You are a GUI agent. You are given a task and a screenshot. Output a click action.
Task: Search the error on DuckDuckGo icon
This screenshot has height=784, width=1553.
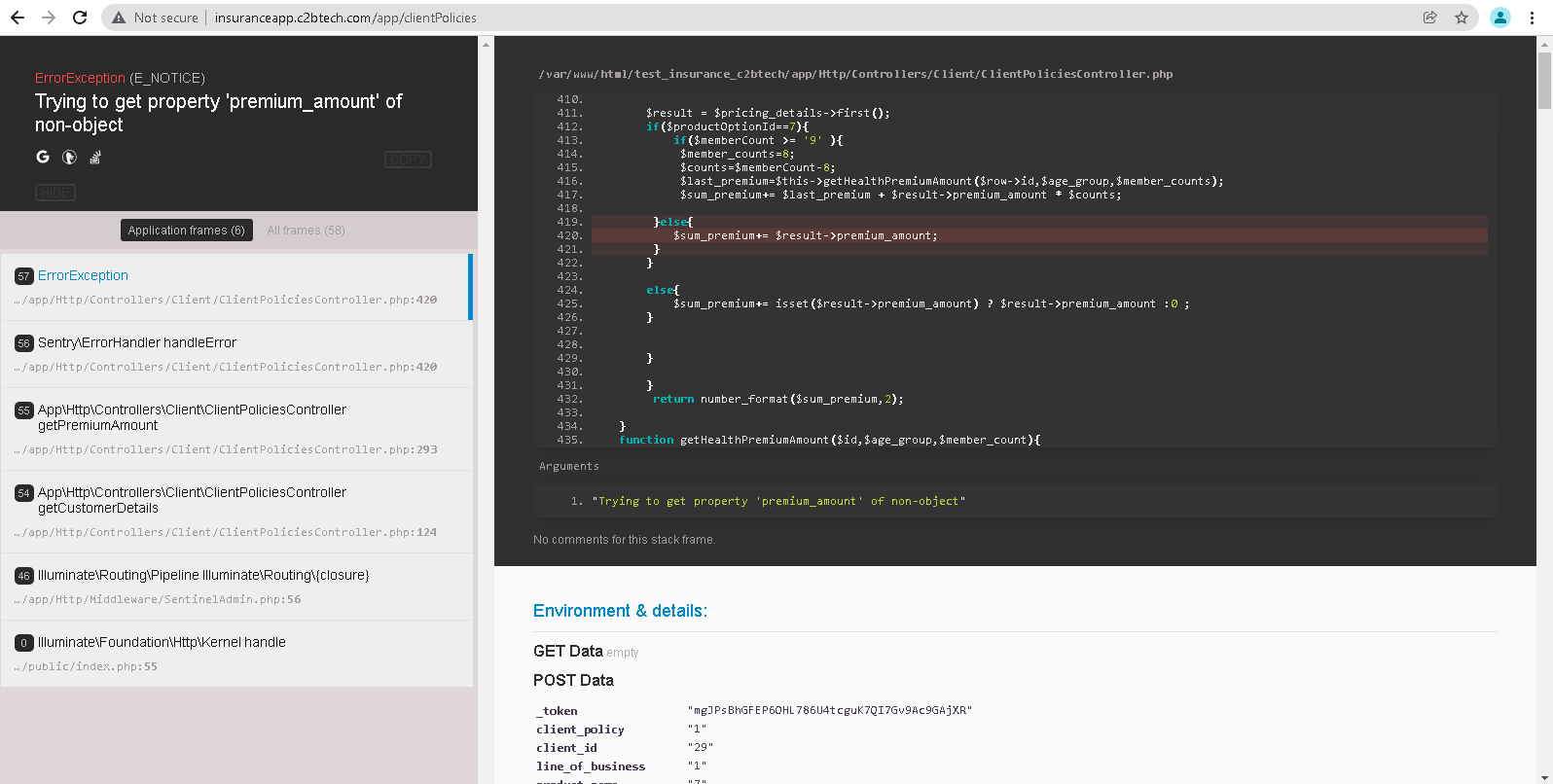[69, 157]
